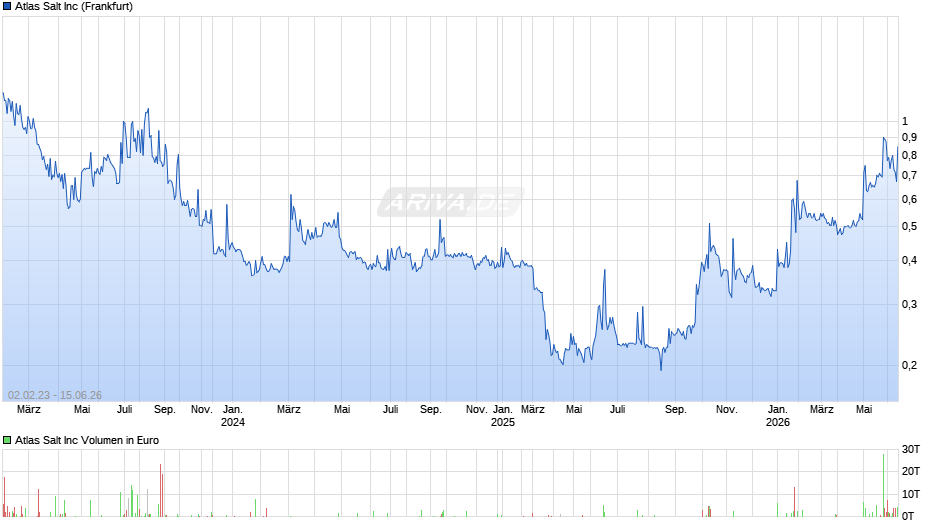
Task: Click the last 'Mai' axis label after 2026
Action: pos(864,409)
